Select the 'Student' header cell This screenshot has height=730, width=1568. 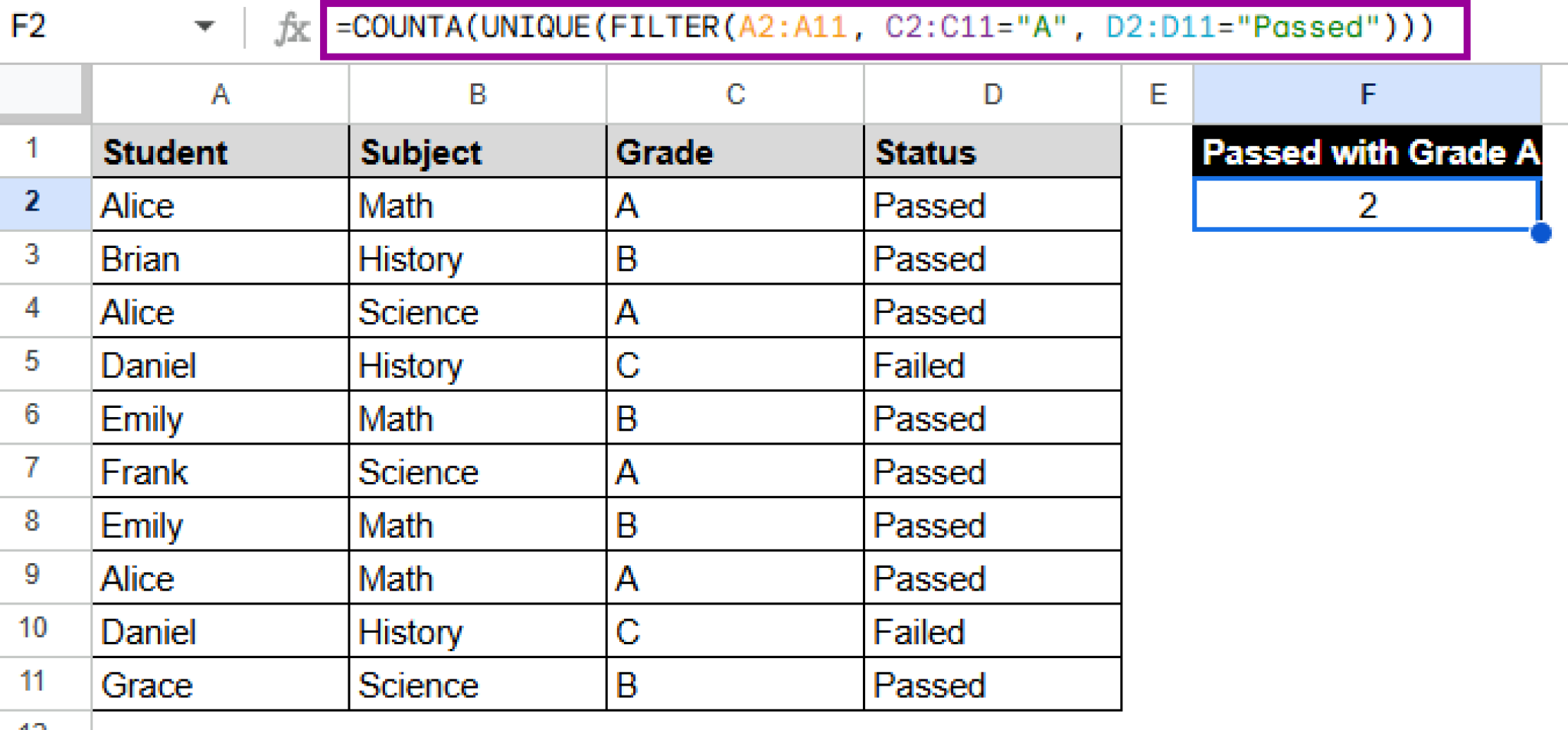220,152
